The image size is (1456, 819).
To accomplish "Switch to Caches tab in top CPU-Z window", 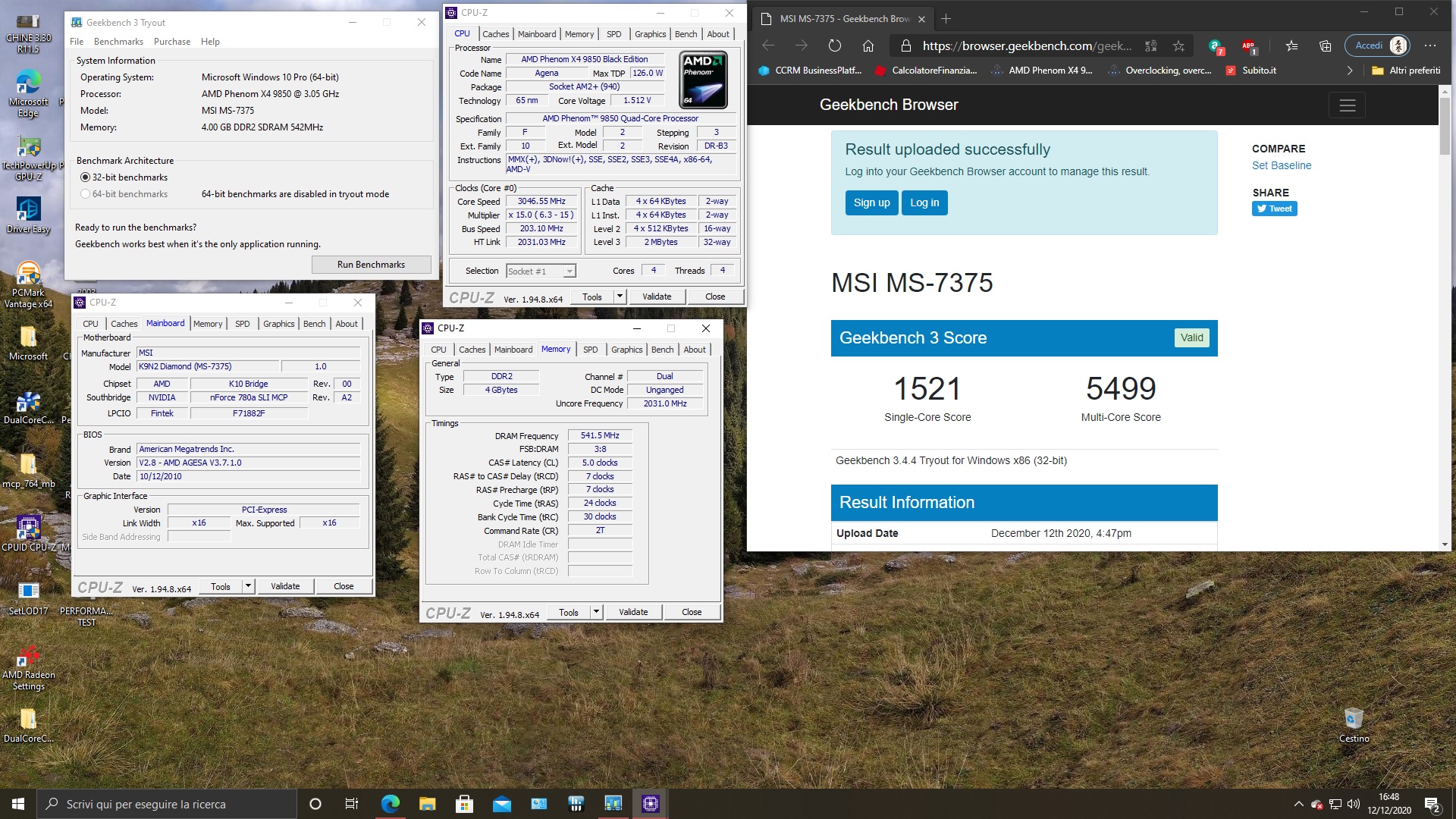I will [495, 34].
